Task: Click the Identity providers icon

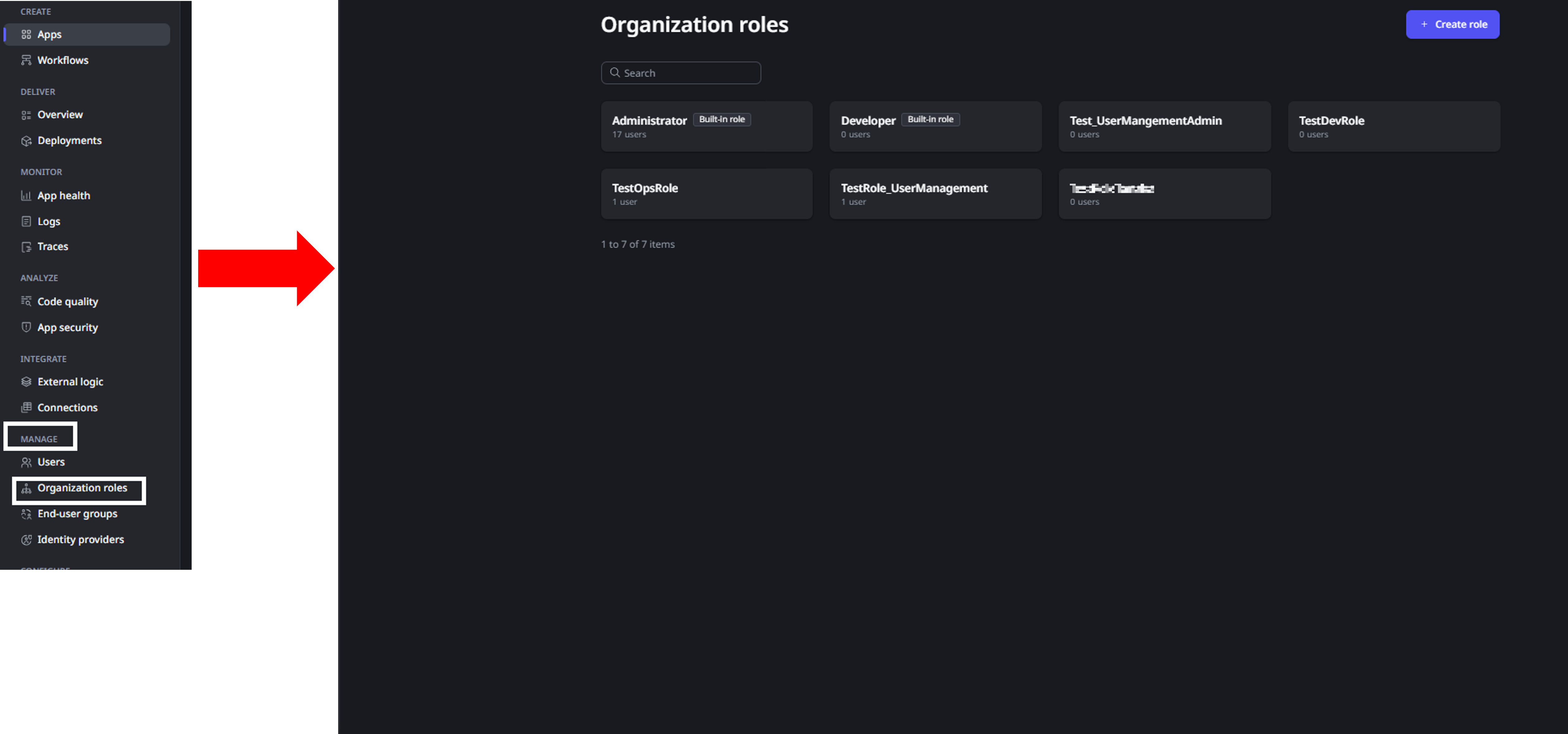Action: 26,540
